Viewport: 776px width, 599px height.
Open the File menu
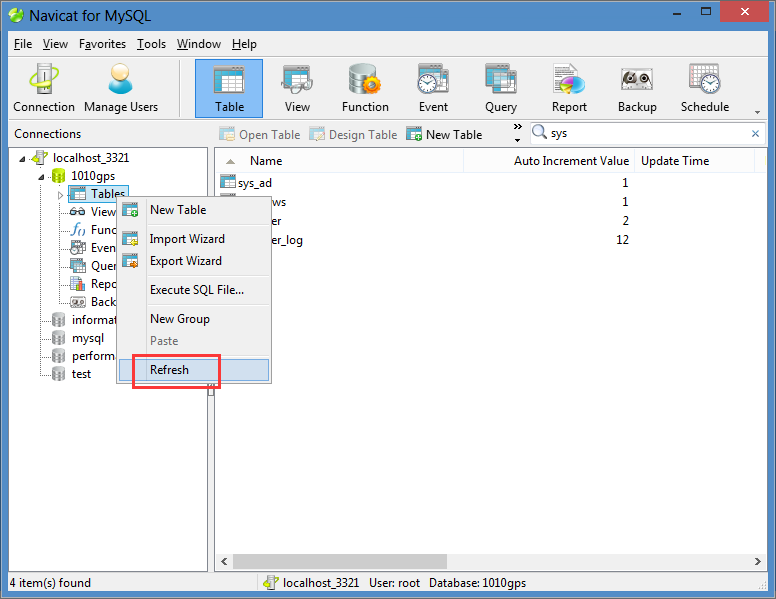tap(23, 44)
